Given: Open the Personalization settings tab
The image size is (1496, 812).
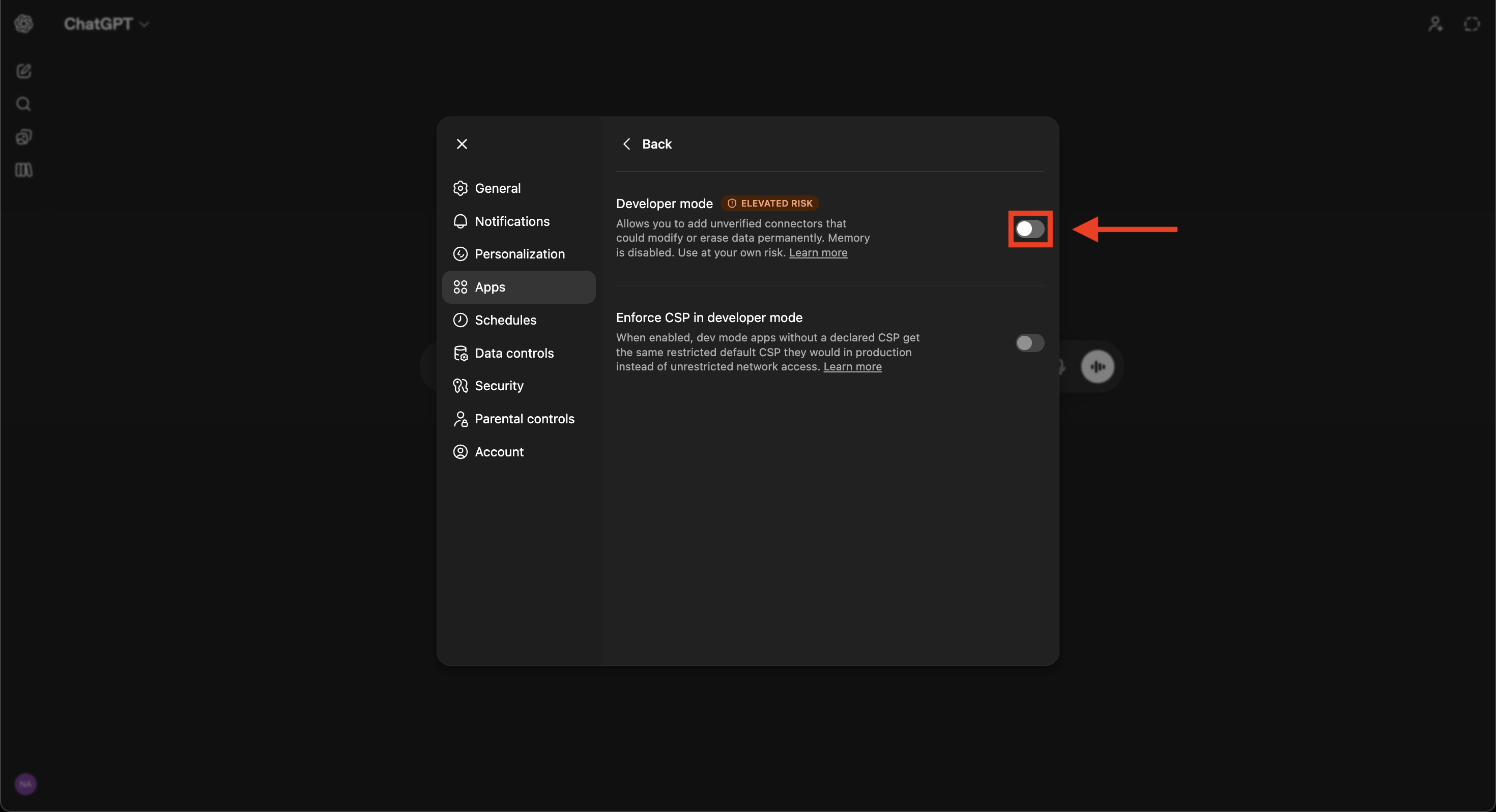Looking at the screenshot, I should coord(519,254).
